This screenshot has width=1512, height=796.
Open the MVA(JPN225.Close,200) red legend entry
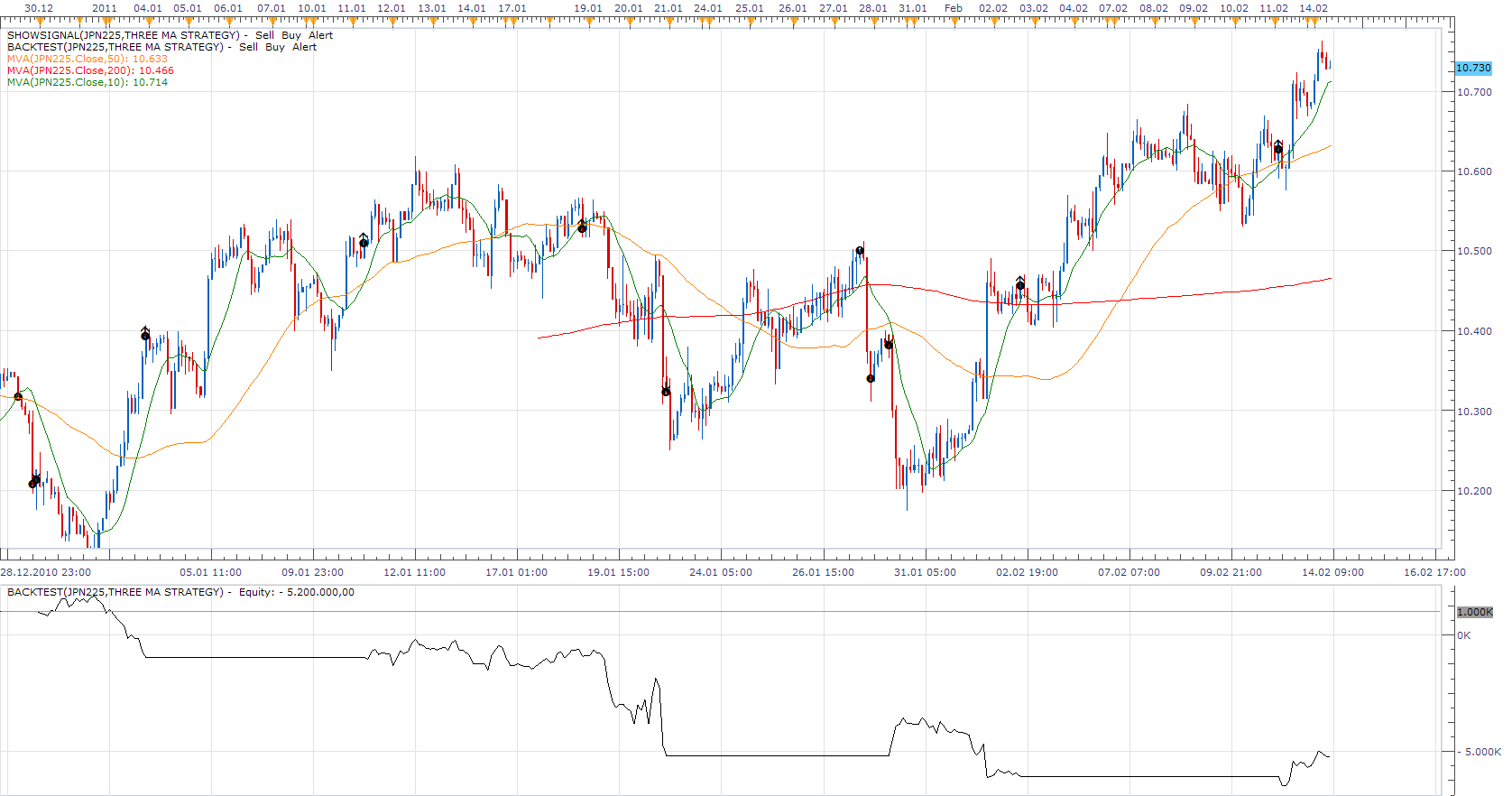(x=90, y=70)
